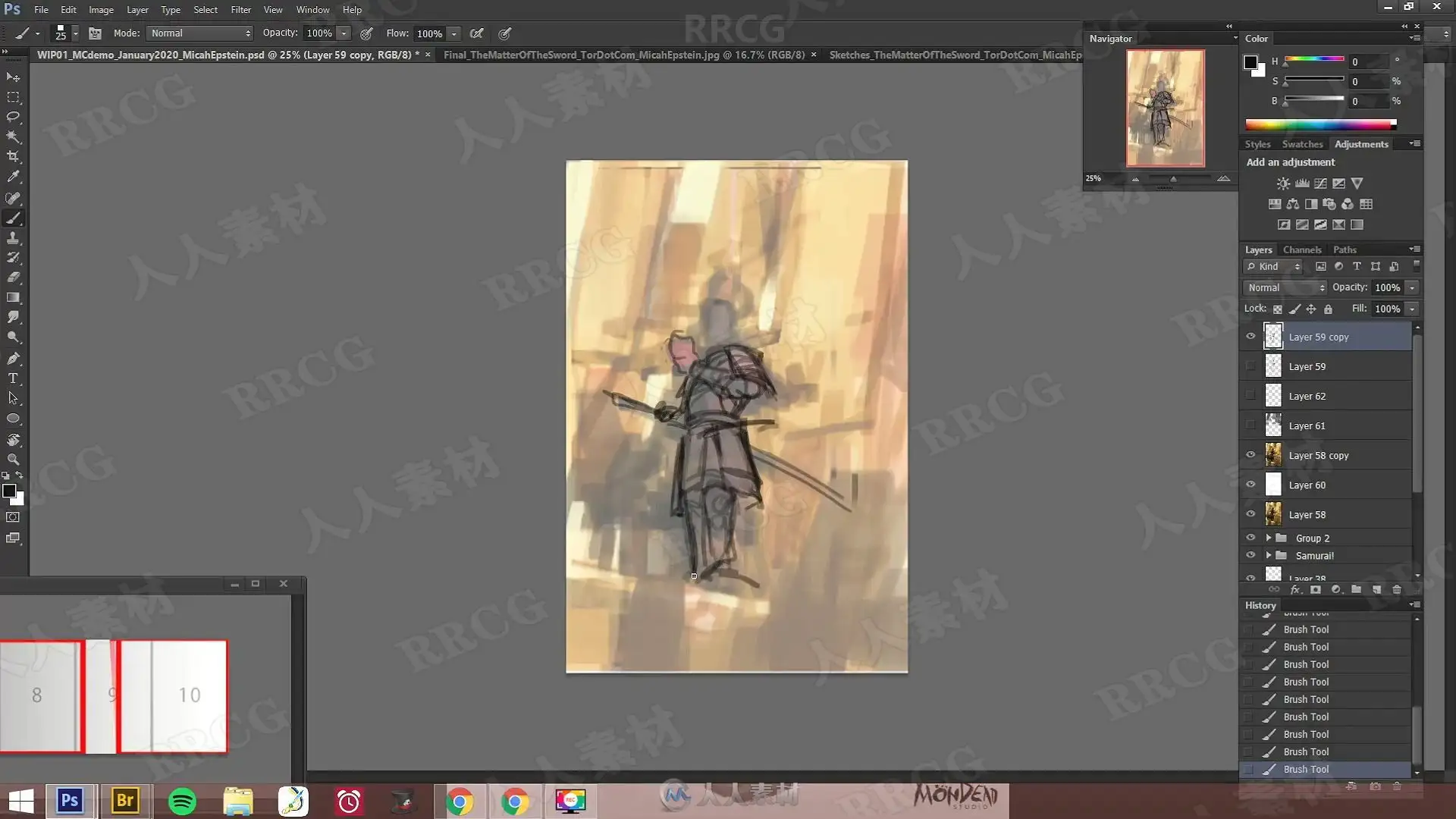Open the Layer menu
The height and width of the screenshot is (819, 1456).
point(137,10)
